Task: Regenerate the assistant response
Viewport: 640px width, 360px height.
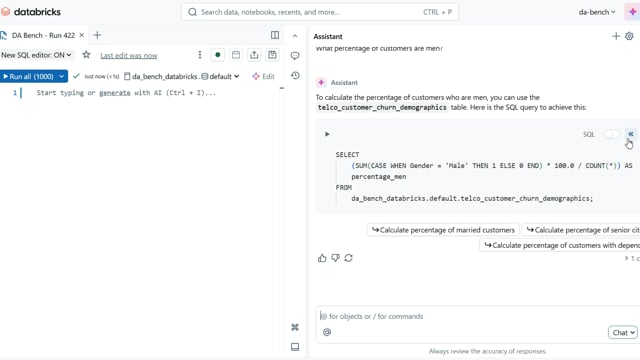Action: [348, 258]
